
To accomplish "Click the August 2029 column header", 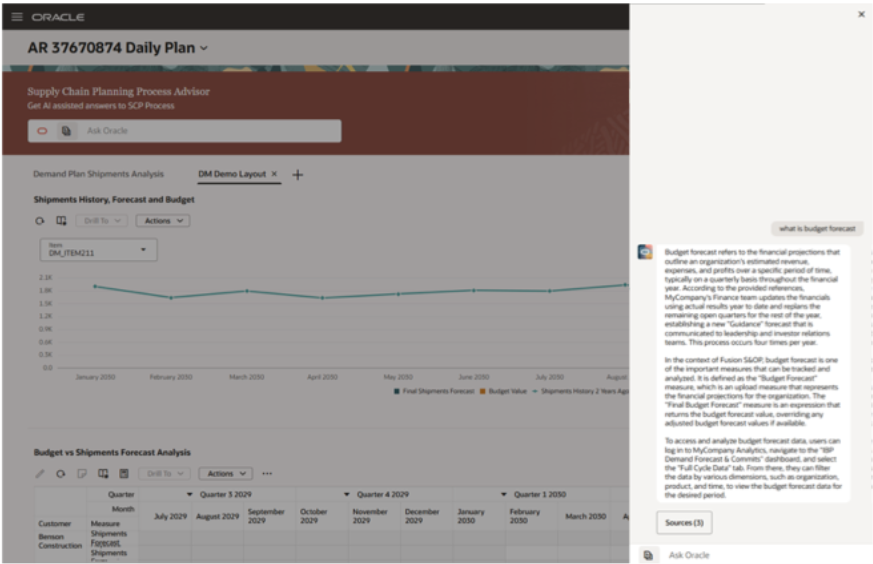I will point(217,517).
